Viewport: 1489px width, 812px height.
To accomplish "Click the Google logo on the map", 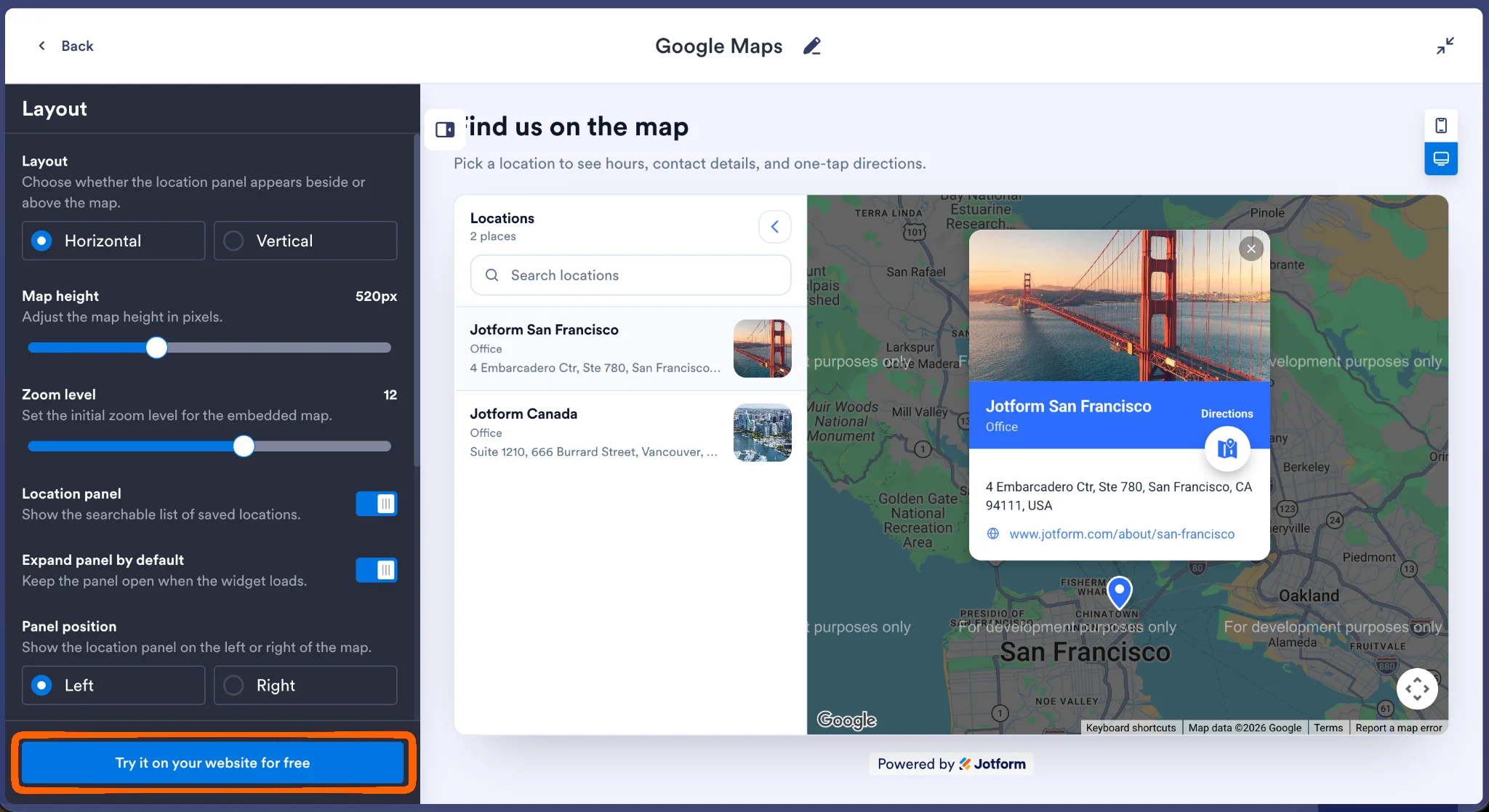I will 846,720.
